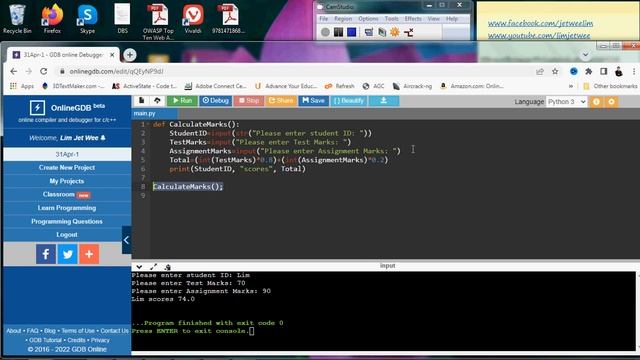Open CamStudio Options menu

(x=368, y=19)
